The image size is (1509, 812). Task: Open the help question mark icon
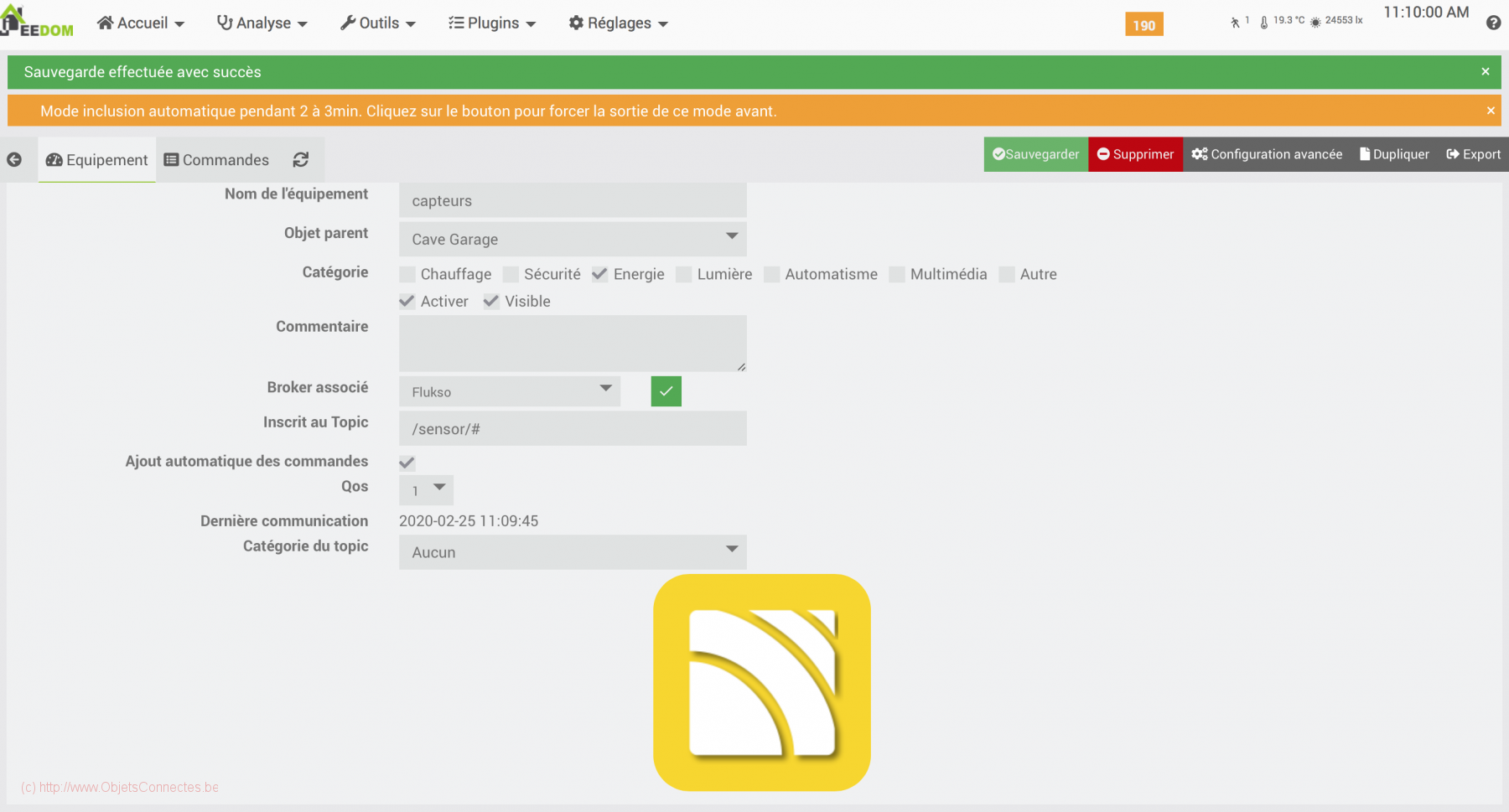tap(1493, 23)
